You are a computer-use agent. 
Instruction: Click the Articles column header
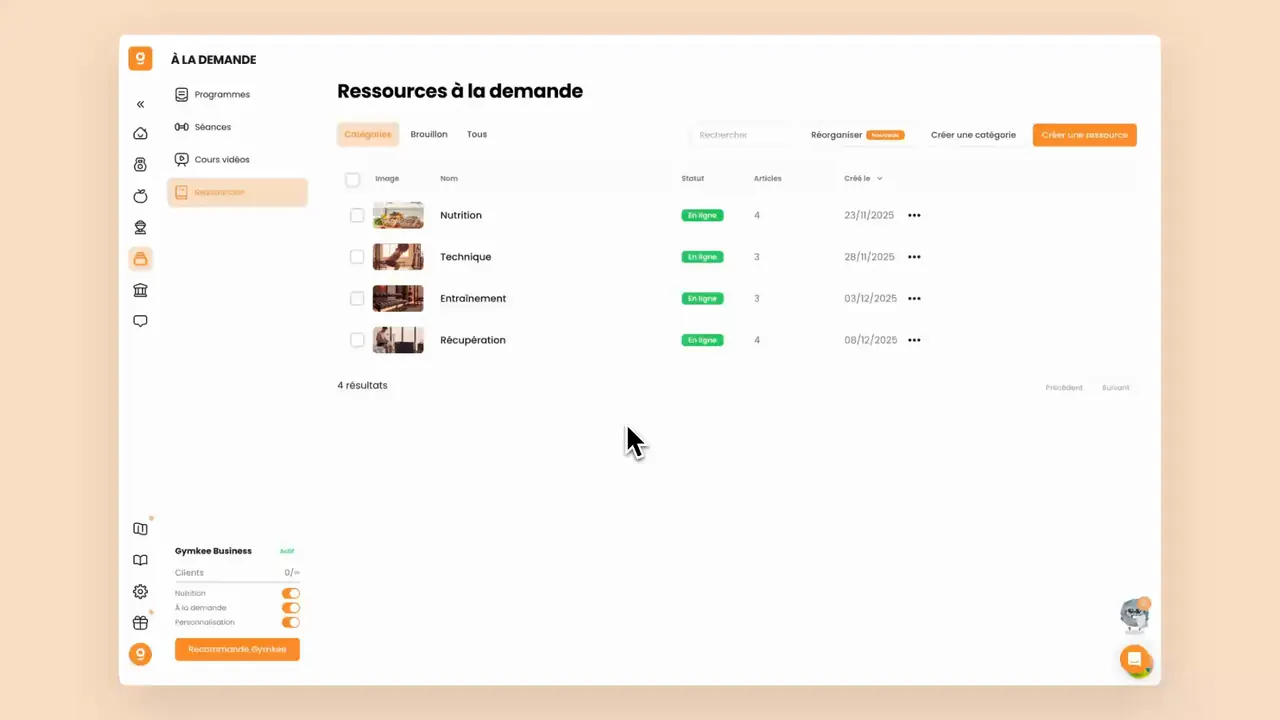pos(768,179)
